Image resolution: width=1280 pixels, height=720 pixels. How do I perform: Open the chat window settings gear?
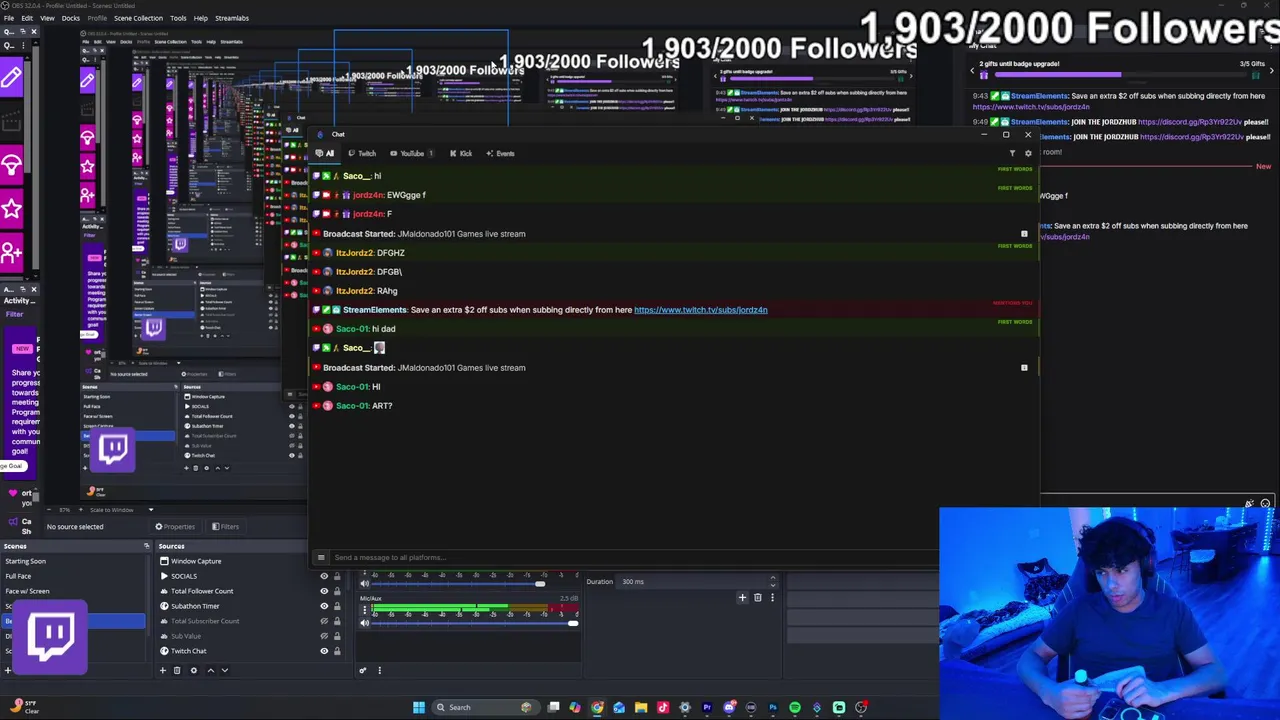1027,153
